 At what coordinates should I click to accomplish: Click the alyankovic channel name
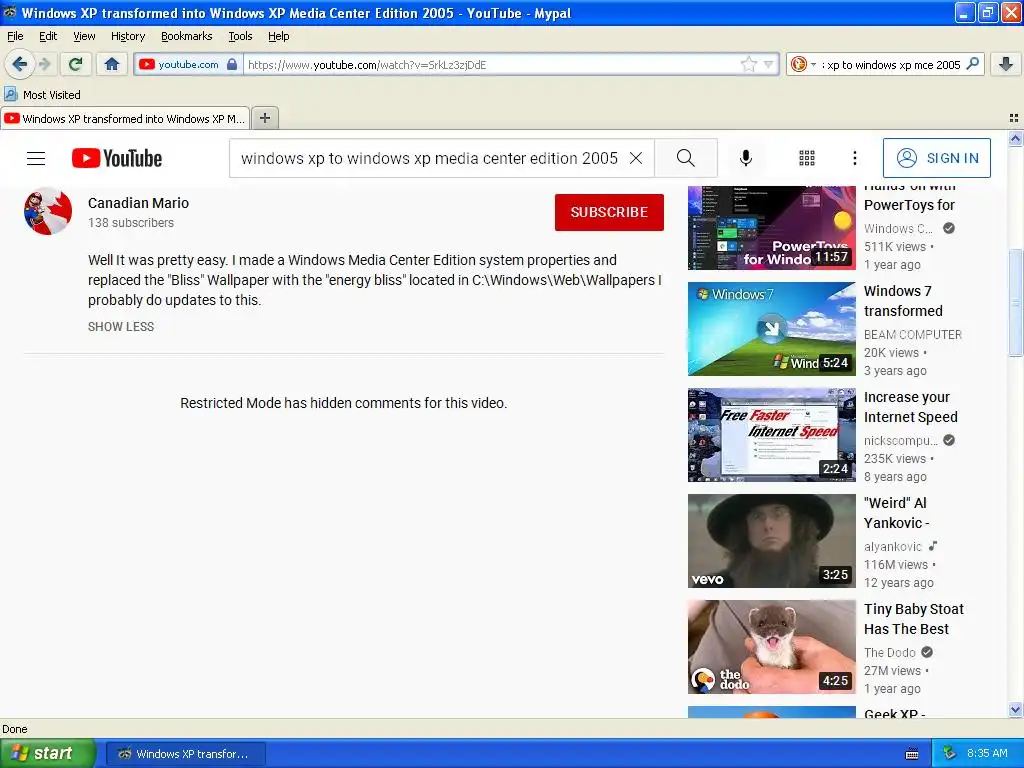(892, 547)
